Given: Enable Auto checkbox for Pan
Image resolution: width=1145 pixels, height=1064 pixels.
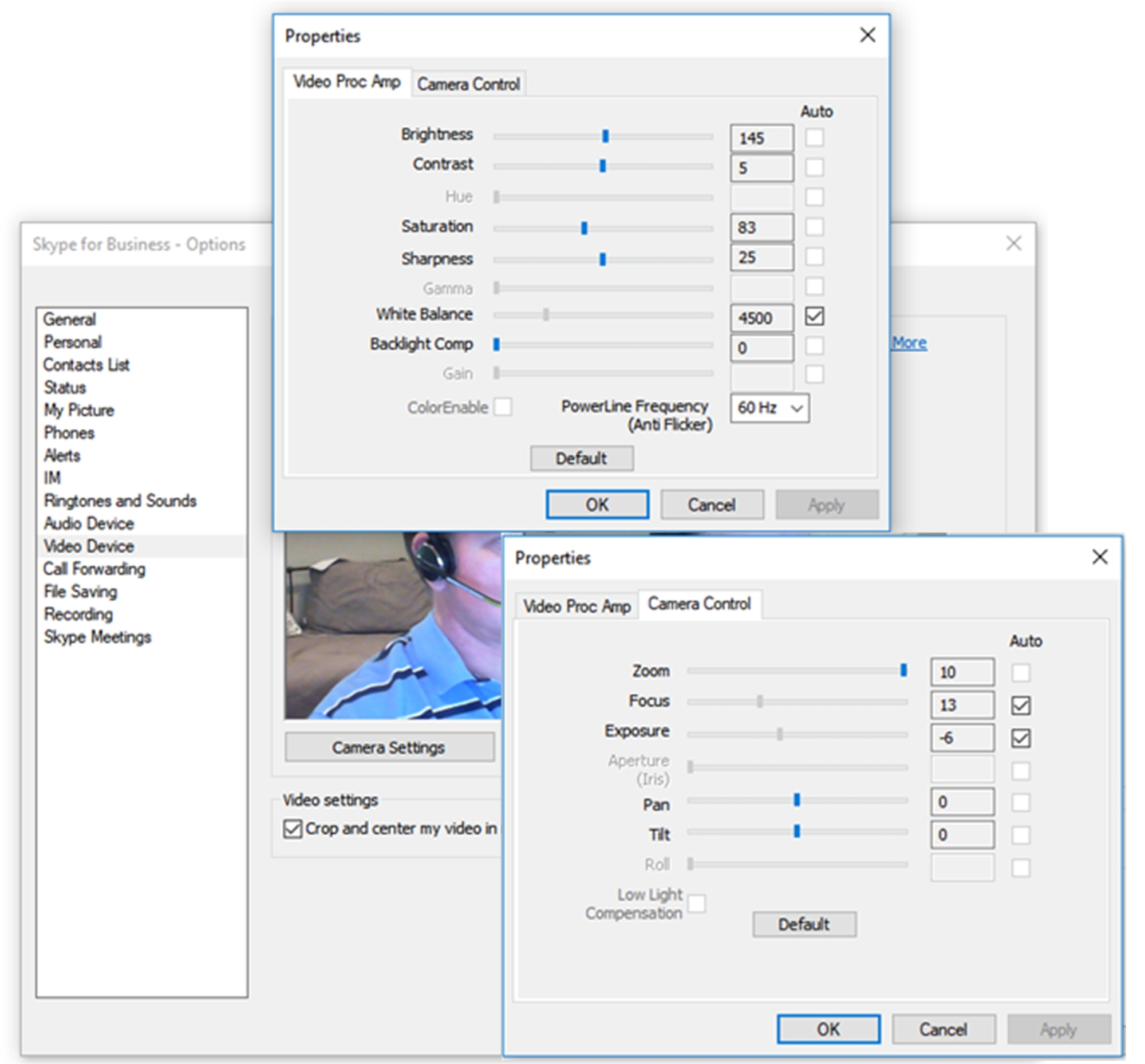Looking at the screenshot, I should click(1020, 803).
